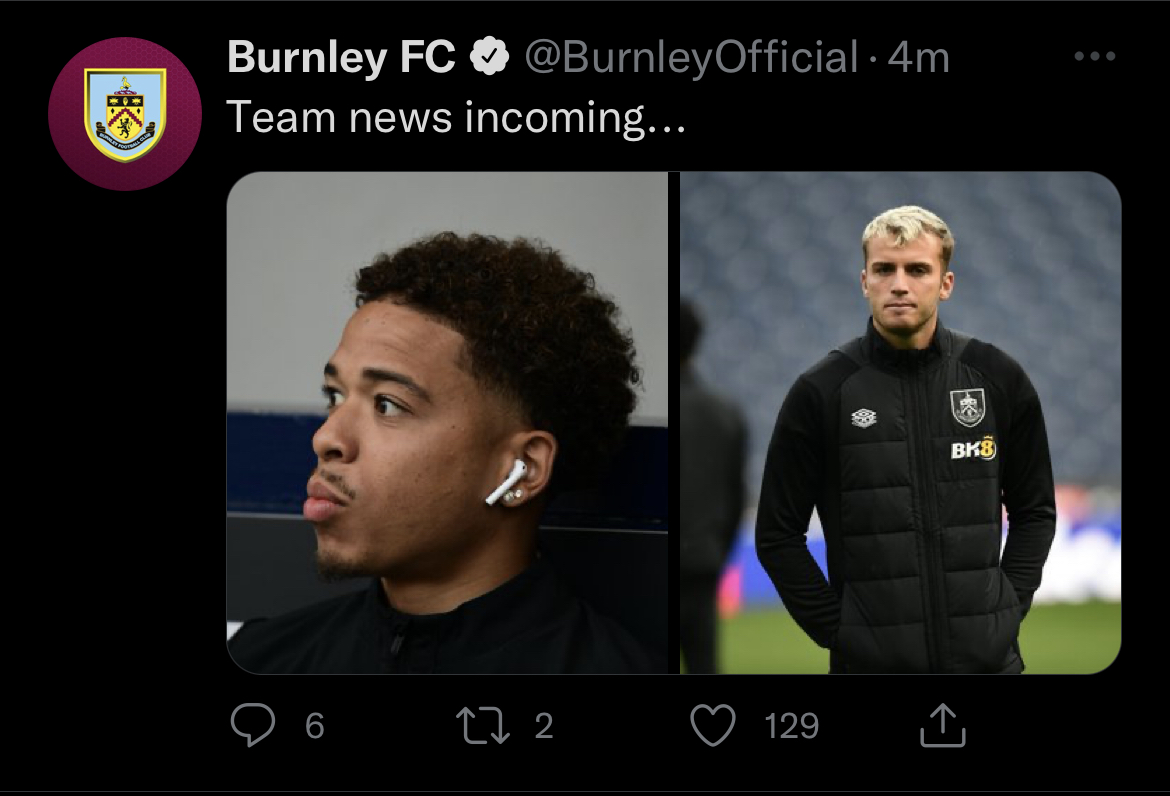Screen dimensions: 1170x796
Task: Click the "Team news incoming..." tweet text
Action: [x=456, y=118]
